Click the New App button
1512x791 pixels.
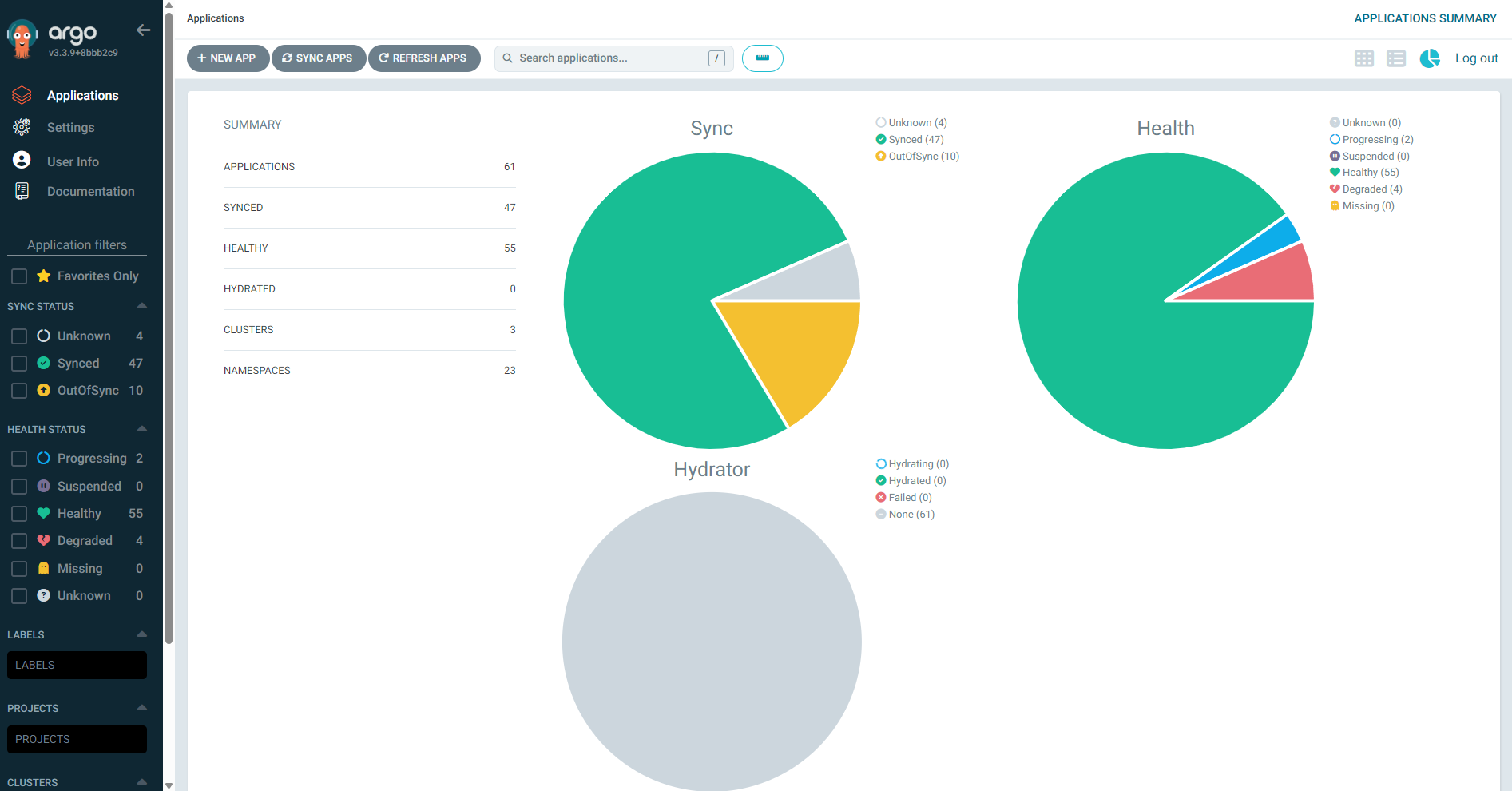coord(228,58)
